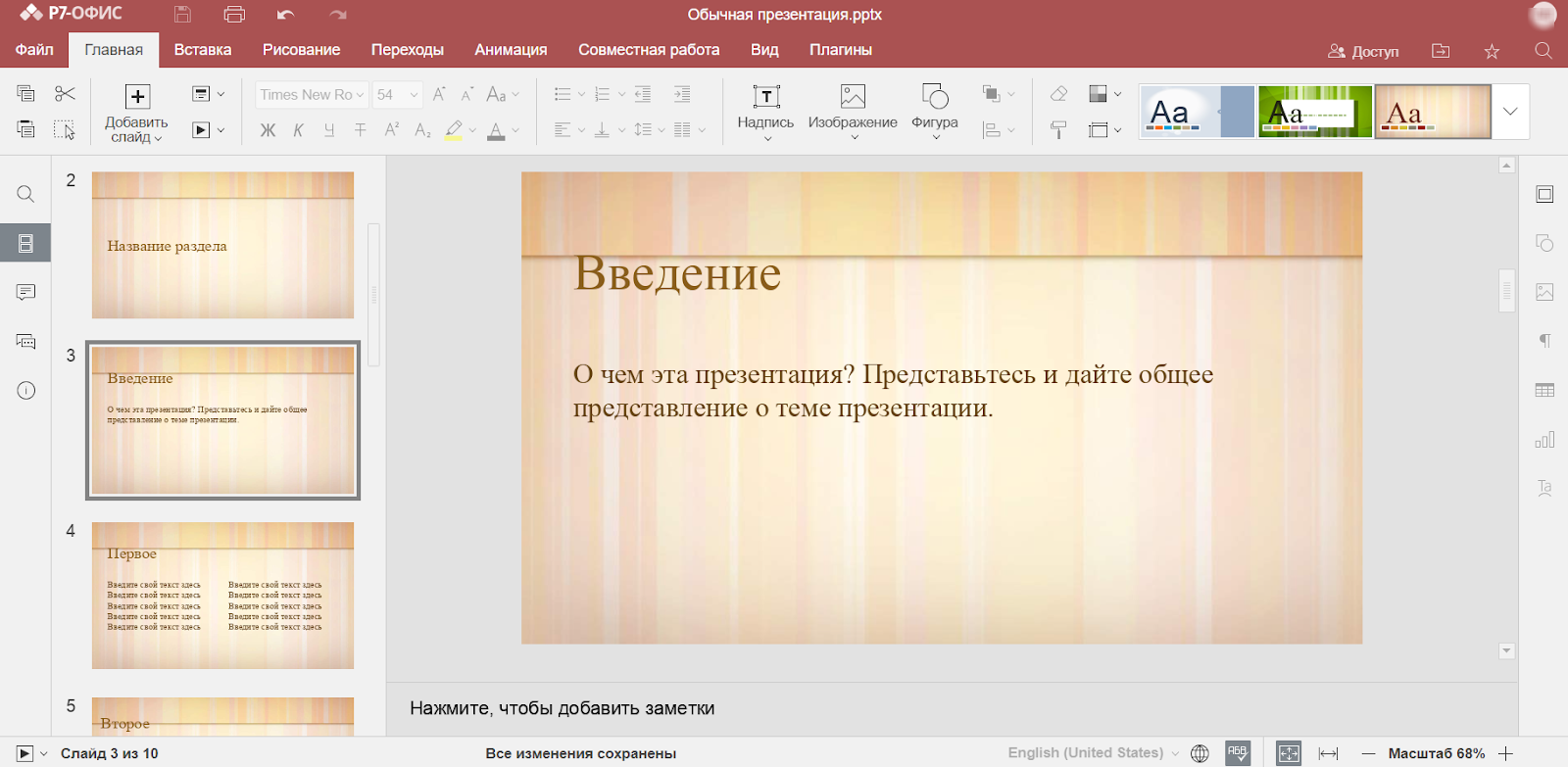Open the comments panel in left sidebar
The width and height of the screenshot is (1568, 767).
coord(26,292)
